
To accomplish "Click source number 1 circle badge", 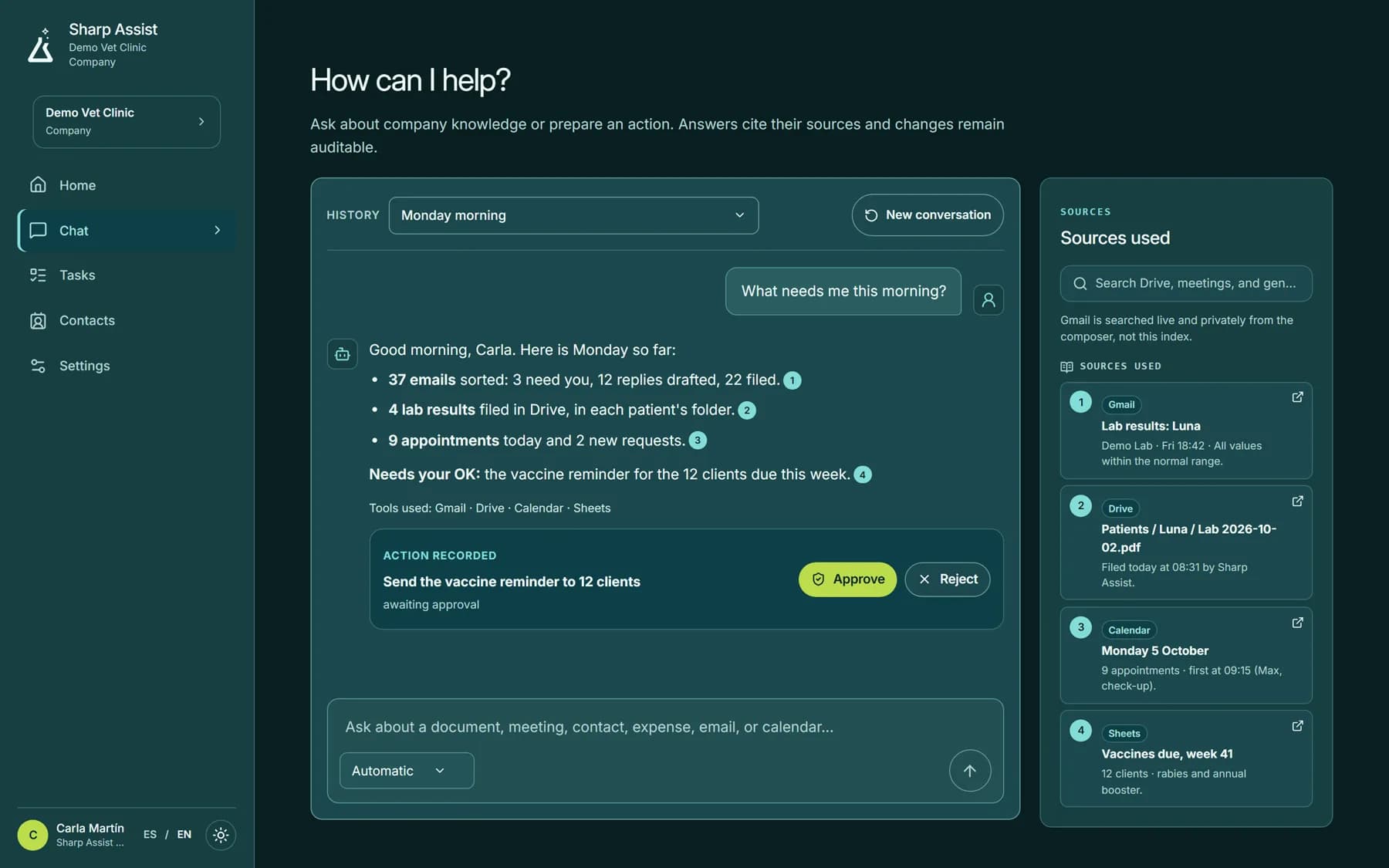I will pyautogui.click(x=1080, y=401).
